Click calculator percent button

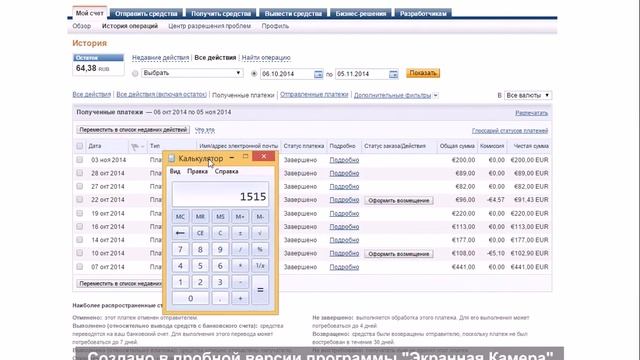(260, 249)
